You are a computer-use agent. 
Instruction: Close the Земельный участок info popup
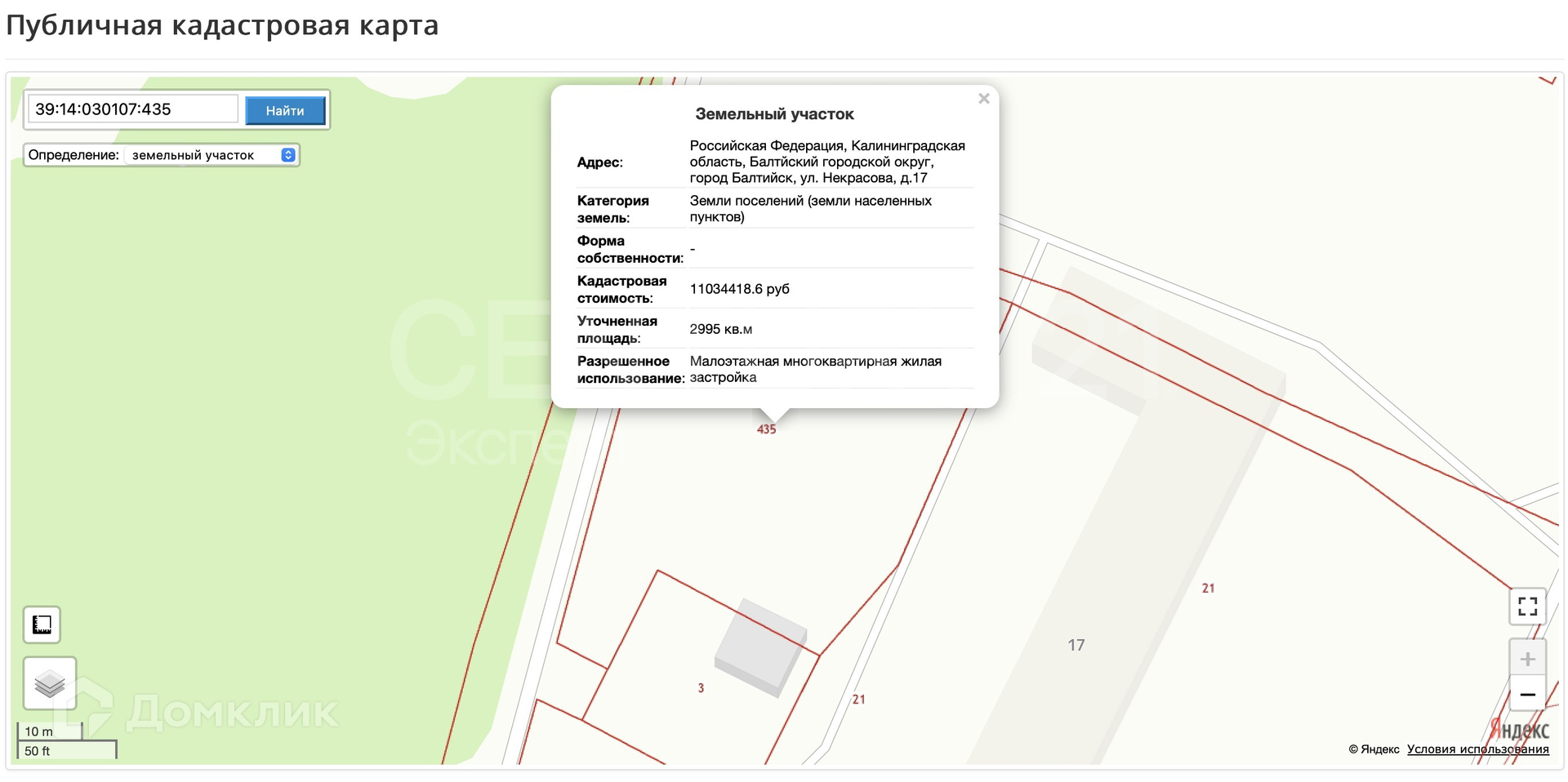984,99
